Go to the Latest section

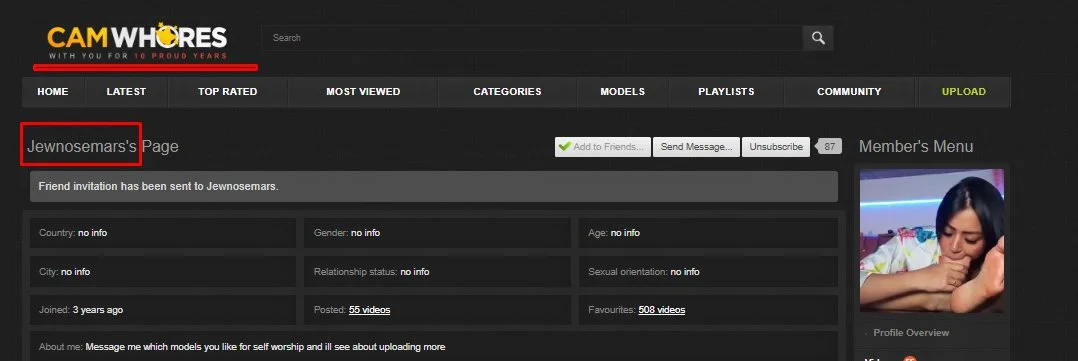coord(126,91)
